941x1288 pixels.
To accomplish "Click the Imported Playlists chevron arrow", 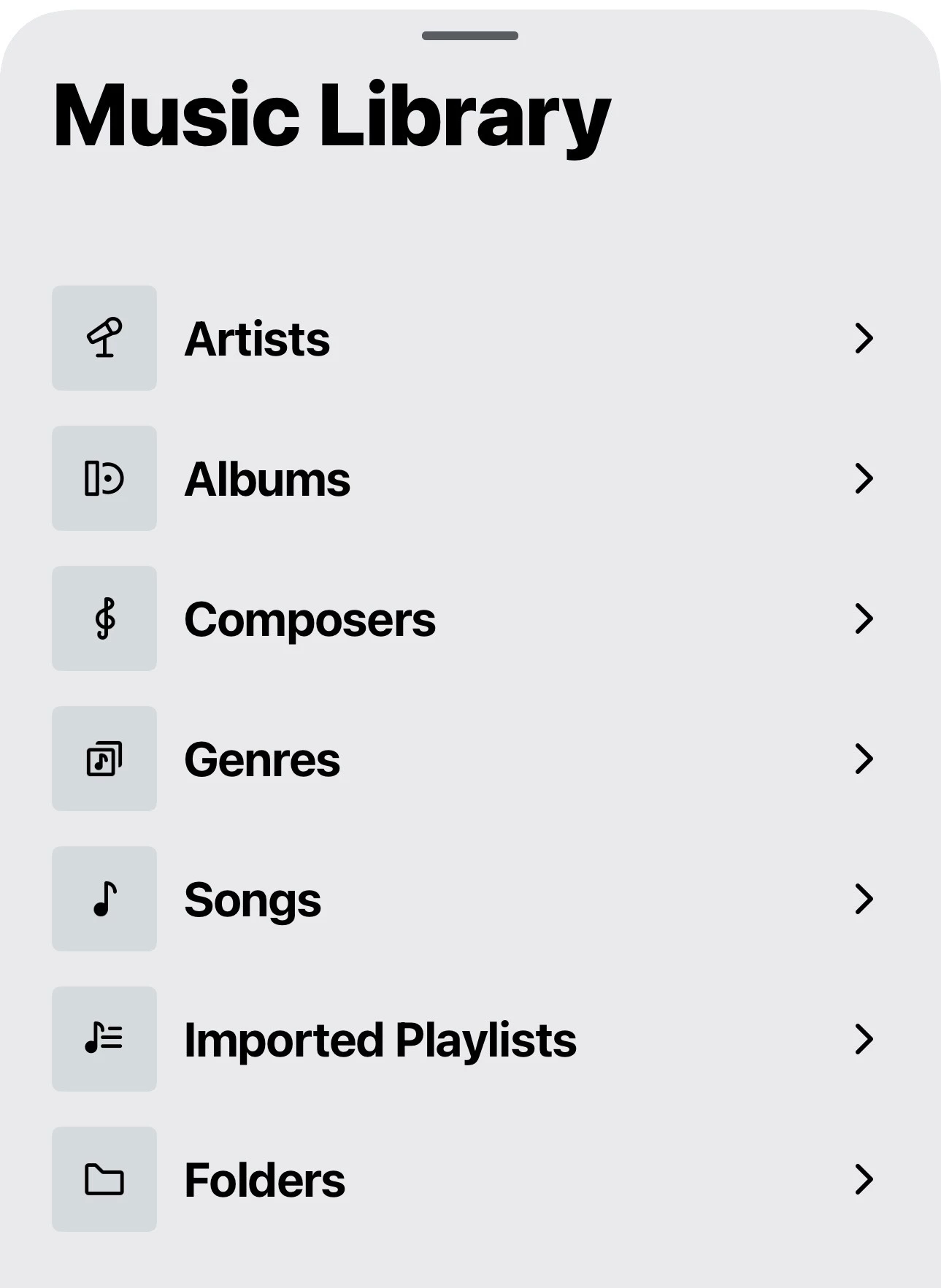I will [x=864, y=1039].
